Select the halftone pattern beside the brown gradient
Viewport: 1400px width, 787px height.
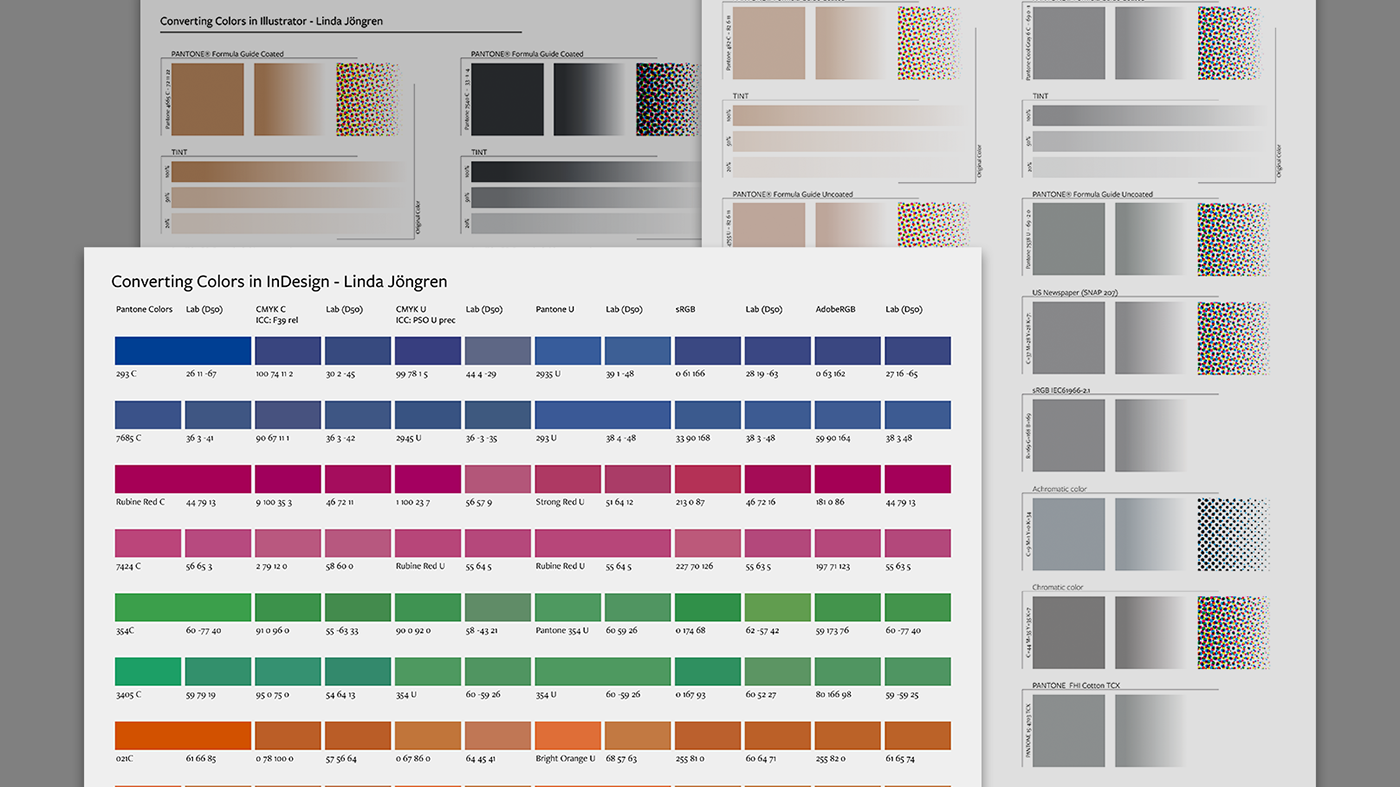pos(368,99)
